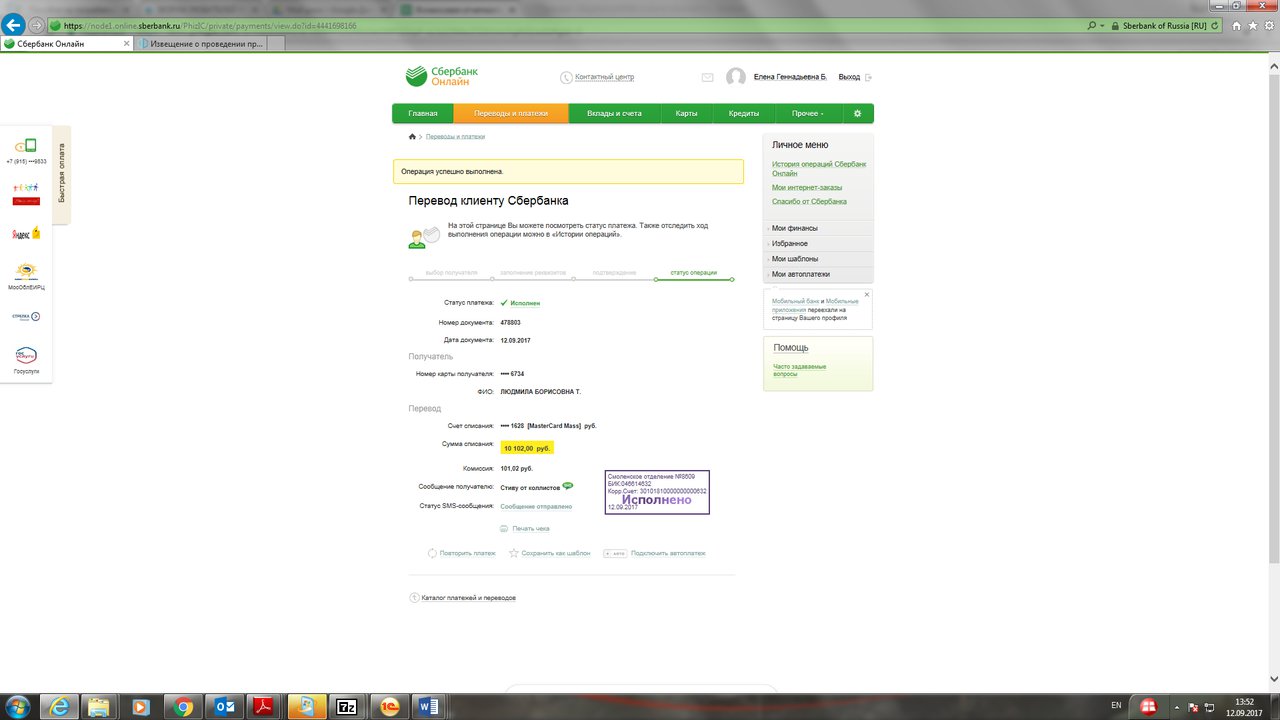
Task: Open История операций Сбербанк Онлайн link
Action: (x=819, y=168)
